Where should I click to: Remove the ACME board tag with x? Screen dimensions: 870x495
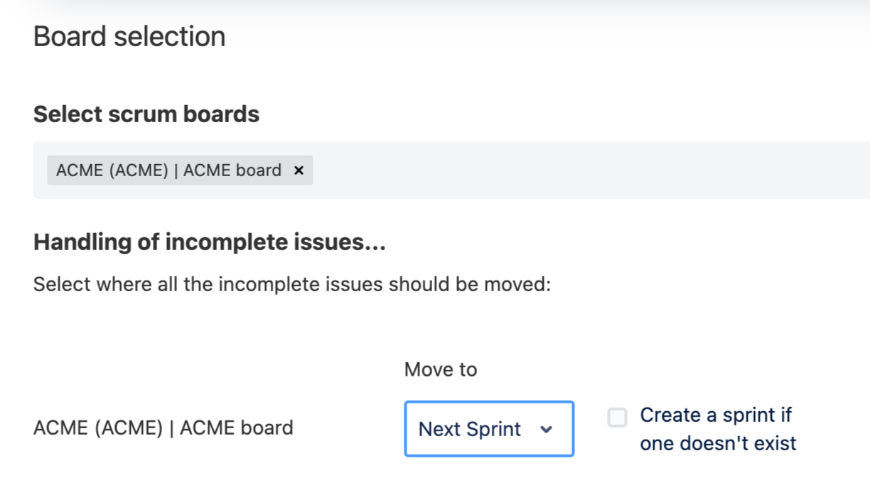[298, 170]
